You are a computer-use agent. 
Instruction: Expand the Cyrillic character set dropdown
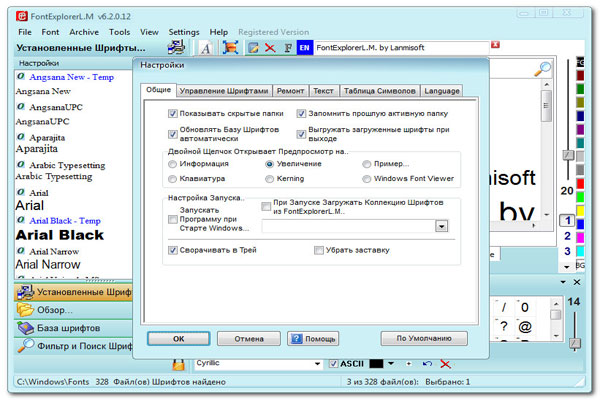[x=317, y=364]
